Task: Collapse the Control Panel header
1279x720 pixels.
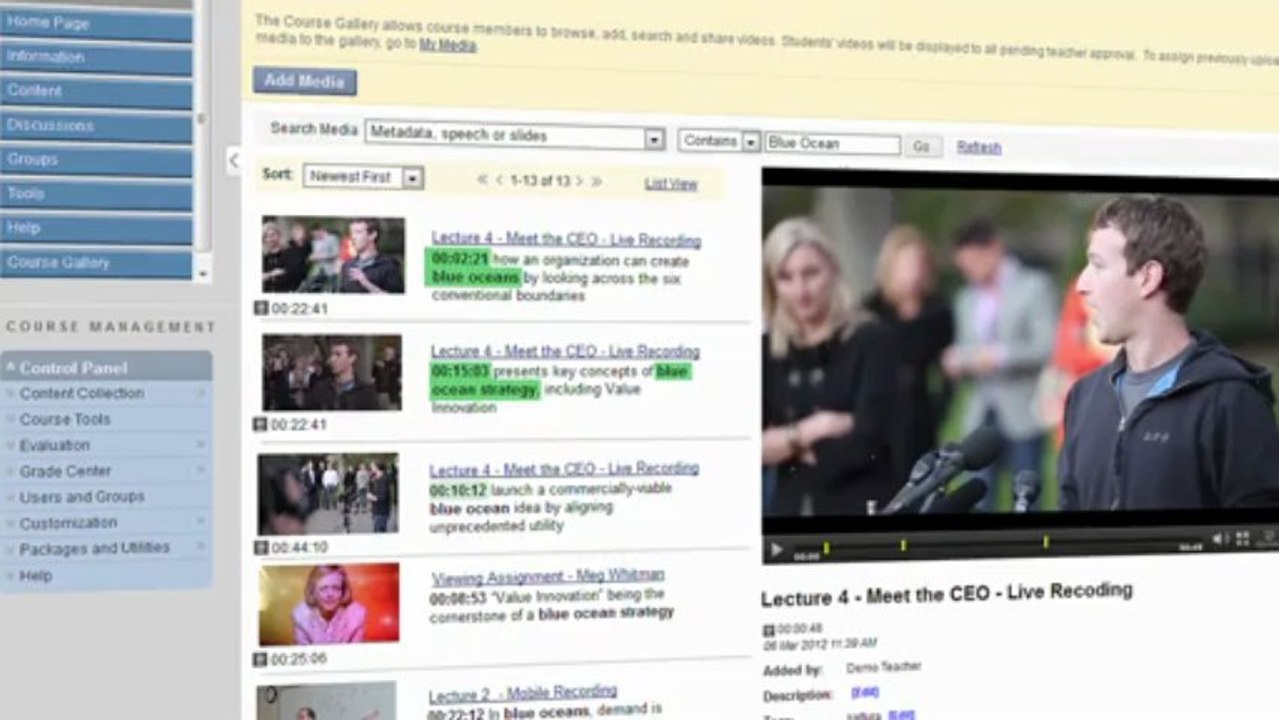Action: pyautogui.click(x=106, y=367)
